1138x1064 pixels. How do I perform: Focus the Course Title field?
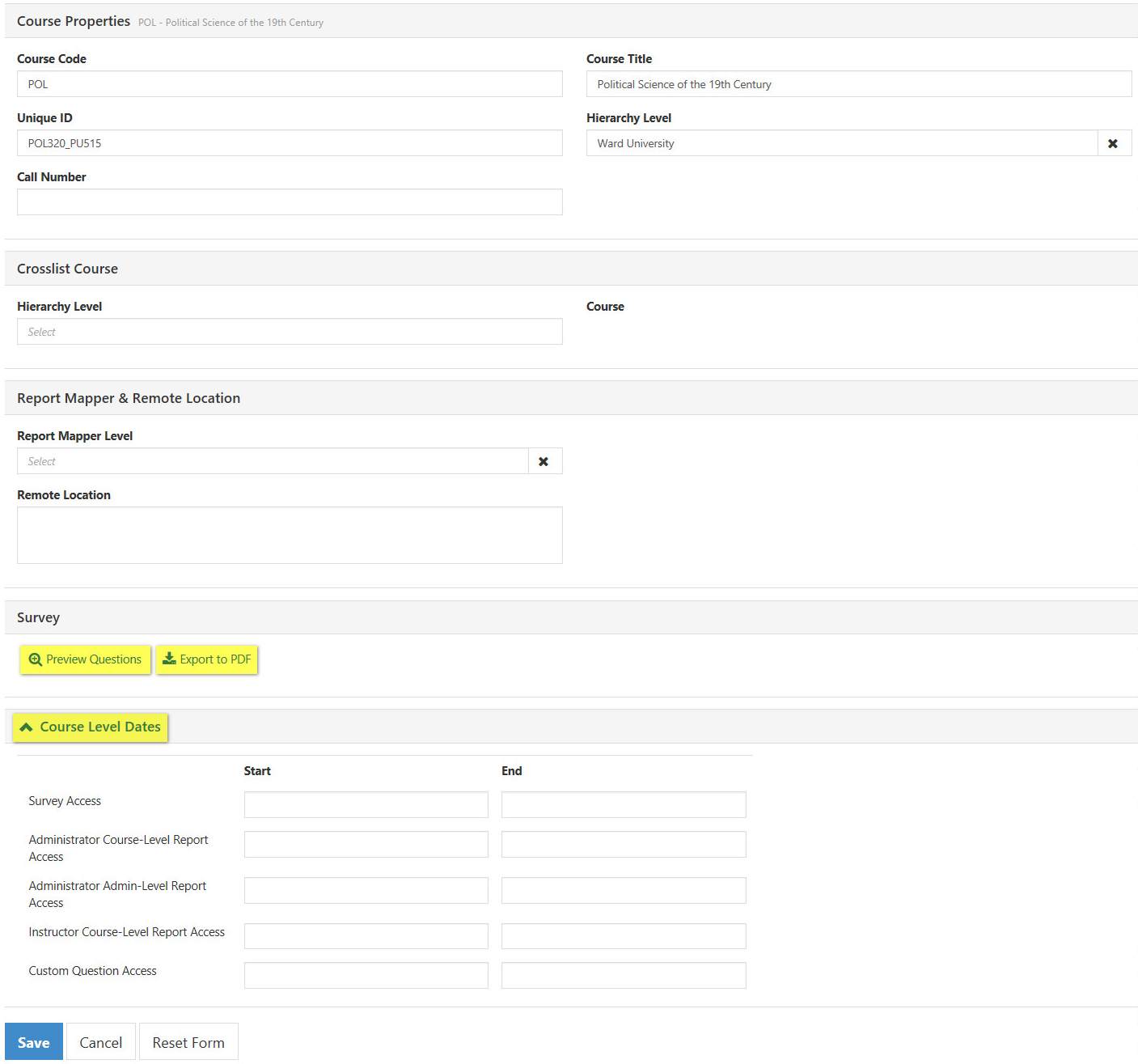tap(859, 84)
